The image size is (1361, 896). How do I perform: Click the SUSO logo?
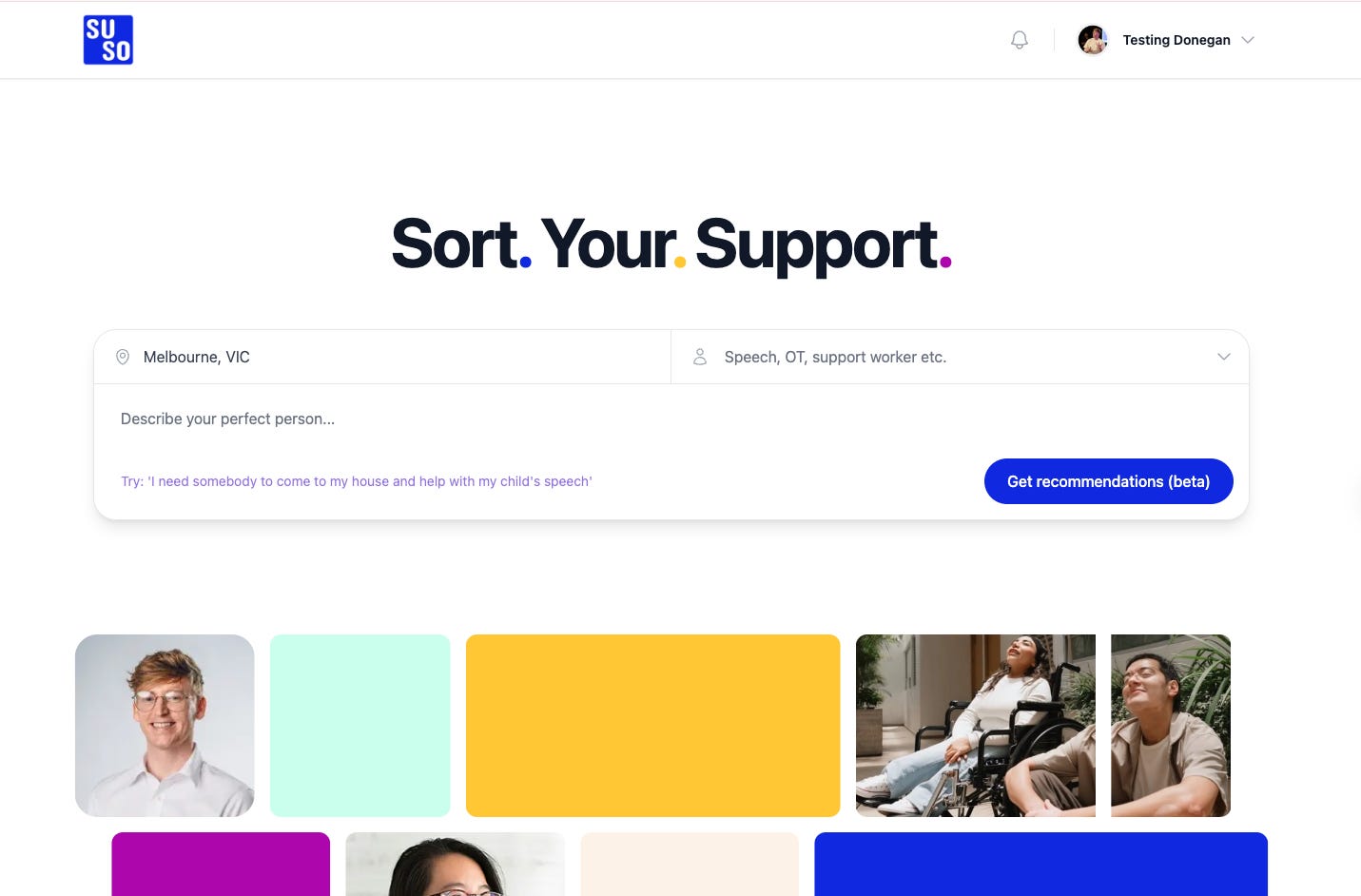point(108,40)
